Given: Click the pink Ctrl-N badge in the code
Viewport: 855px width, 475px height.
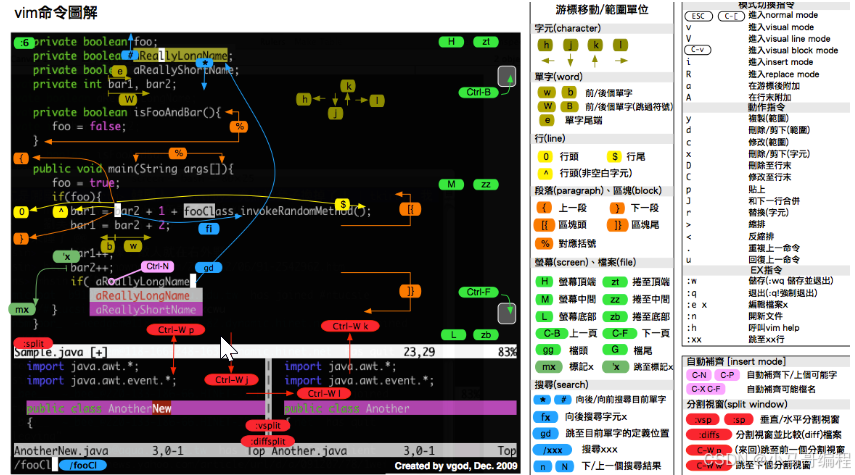Looking at the screenshot, I should click(x=157, y=266).
